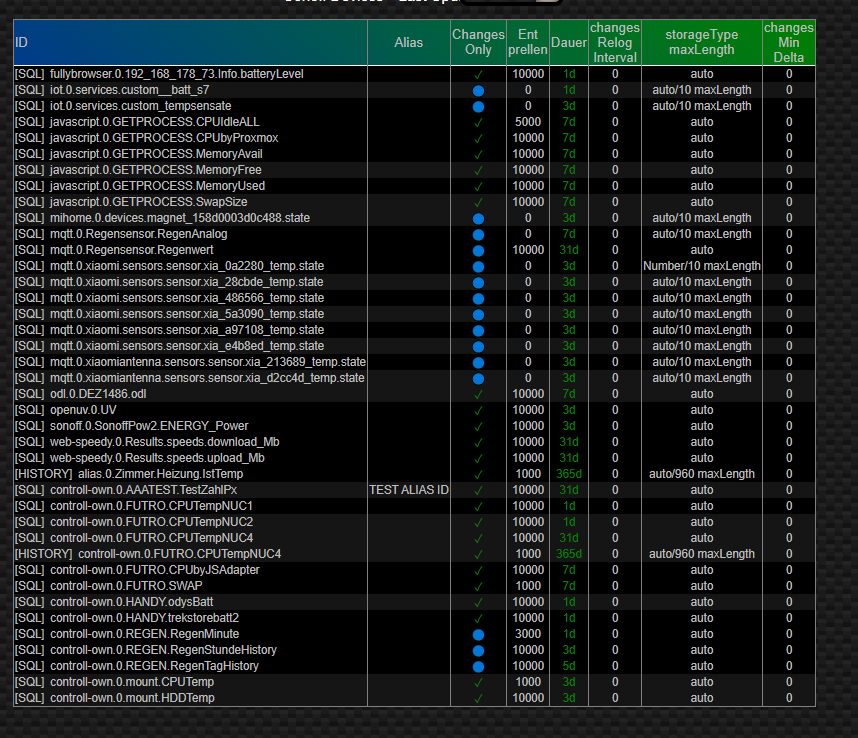Click blue dot for controll-own.0.REGEN.RegenMinute
Image resolution: width=858 pixels, height=738 pixels.
click(478, 634)
